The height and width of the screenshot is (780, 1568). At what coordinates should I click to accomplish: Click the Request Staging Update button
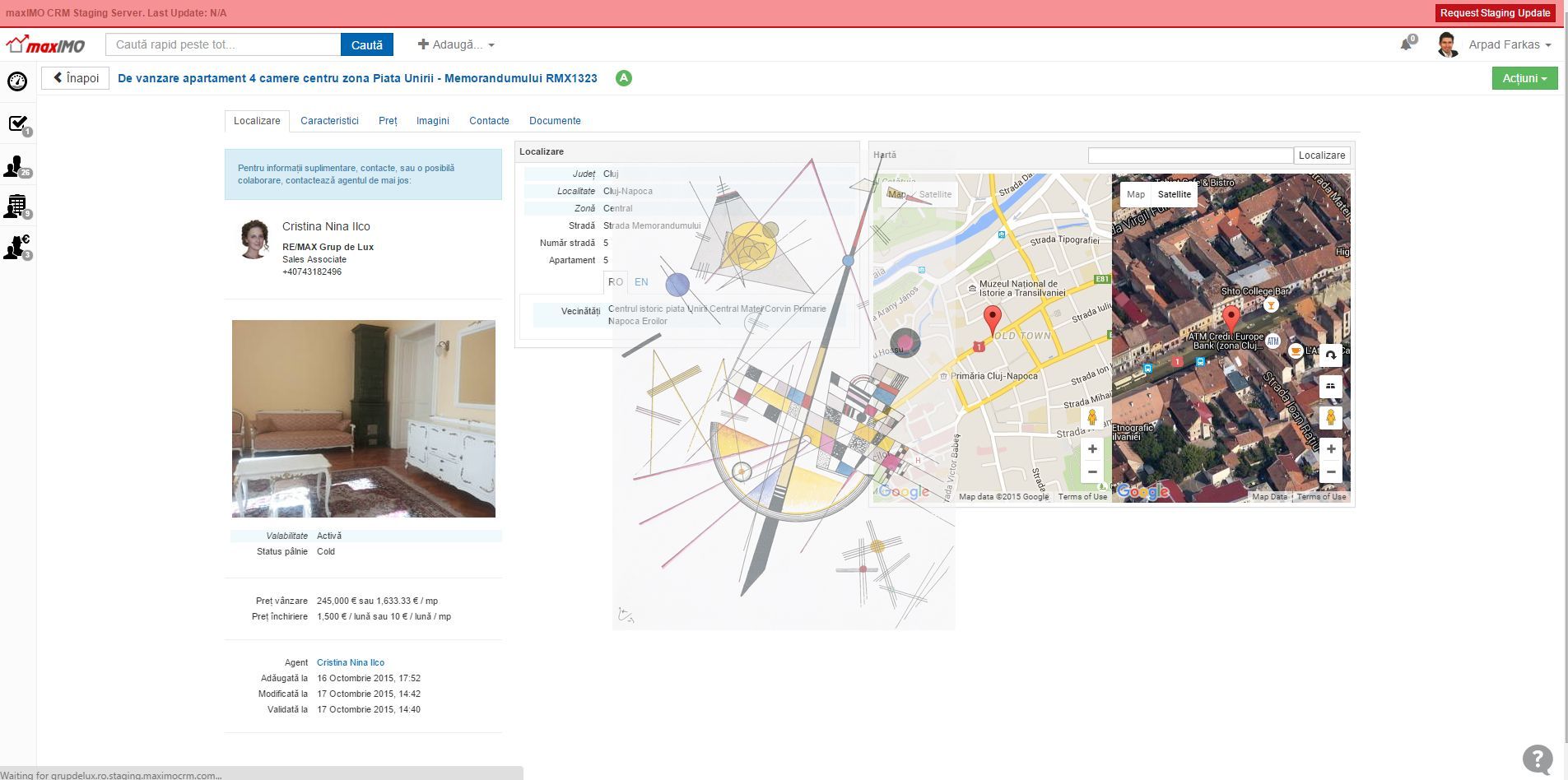pos(1495,13)
